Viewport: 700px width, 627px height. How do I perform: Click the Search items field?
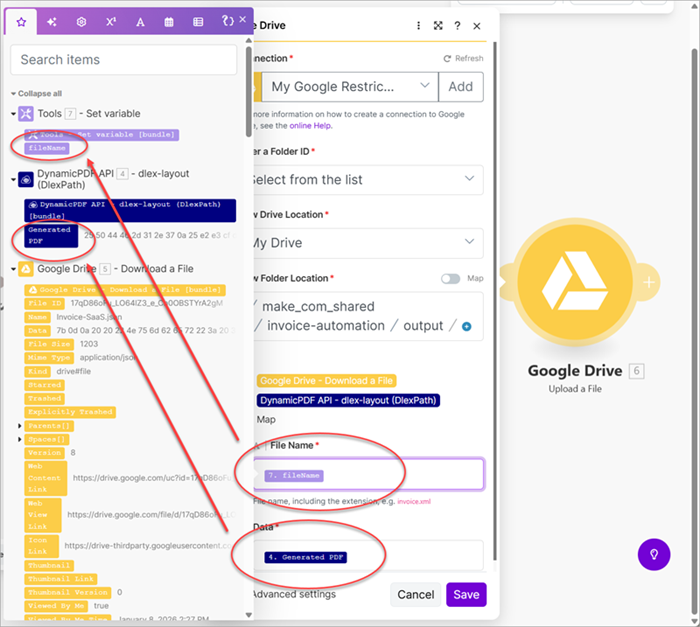(x=124, y=60)
